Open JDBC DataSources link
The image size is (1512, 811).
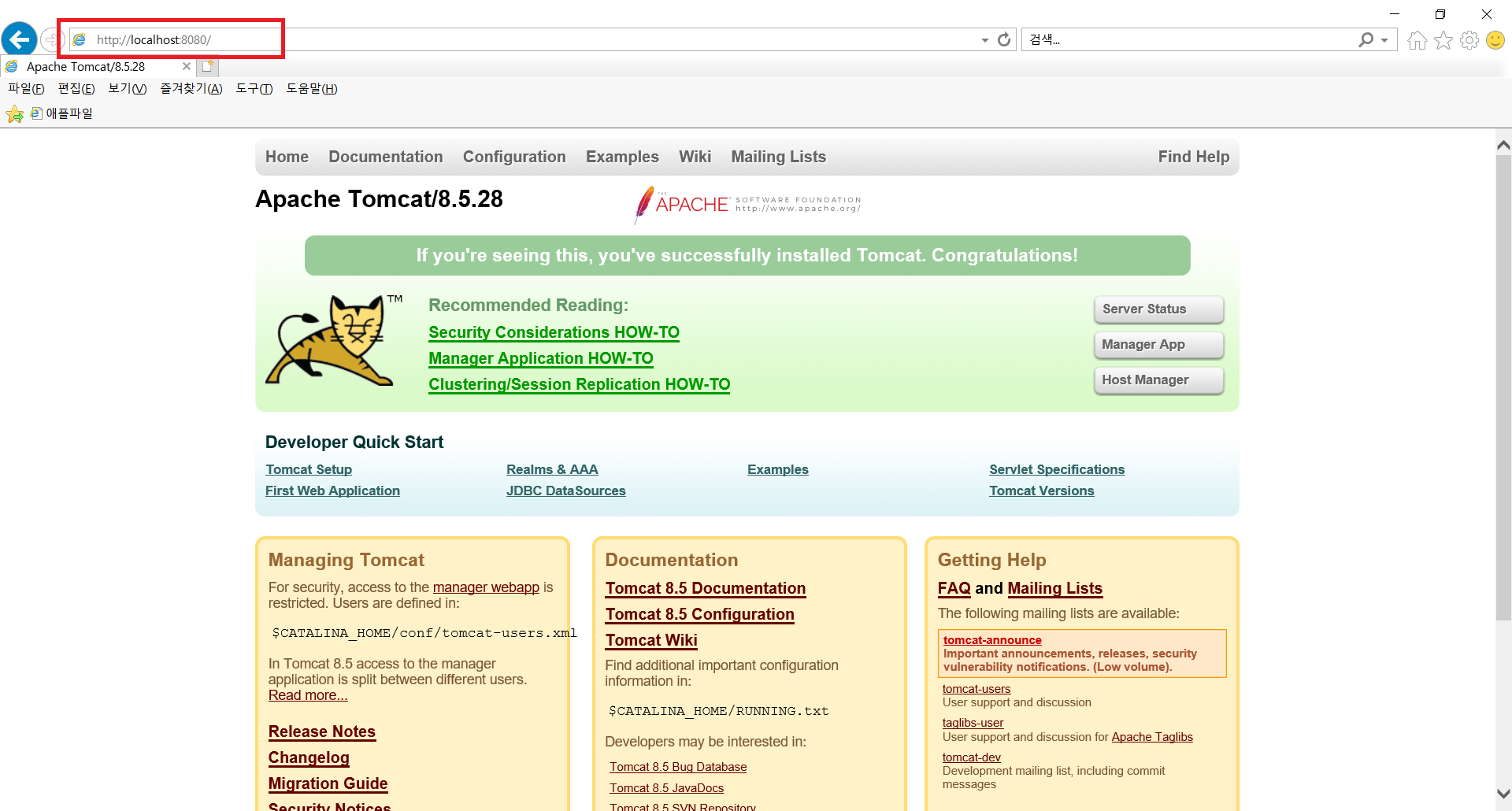tap(566, 491)
